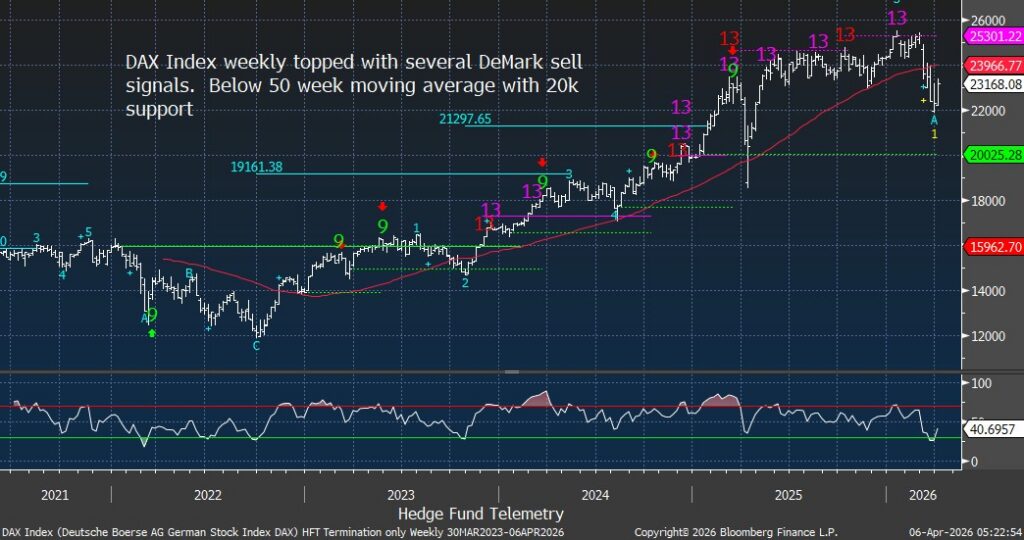1024x540 pixels.
Task: Select the red down arrow above early 2023 bars
Action: [382, 206]
